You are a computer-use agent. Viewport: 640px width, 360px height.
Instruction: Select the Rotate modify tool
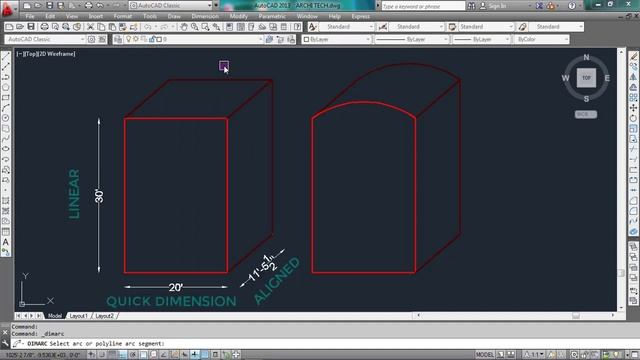[x=633, y=118]
